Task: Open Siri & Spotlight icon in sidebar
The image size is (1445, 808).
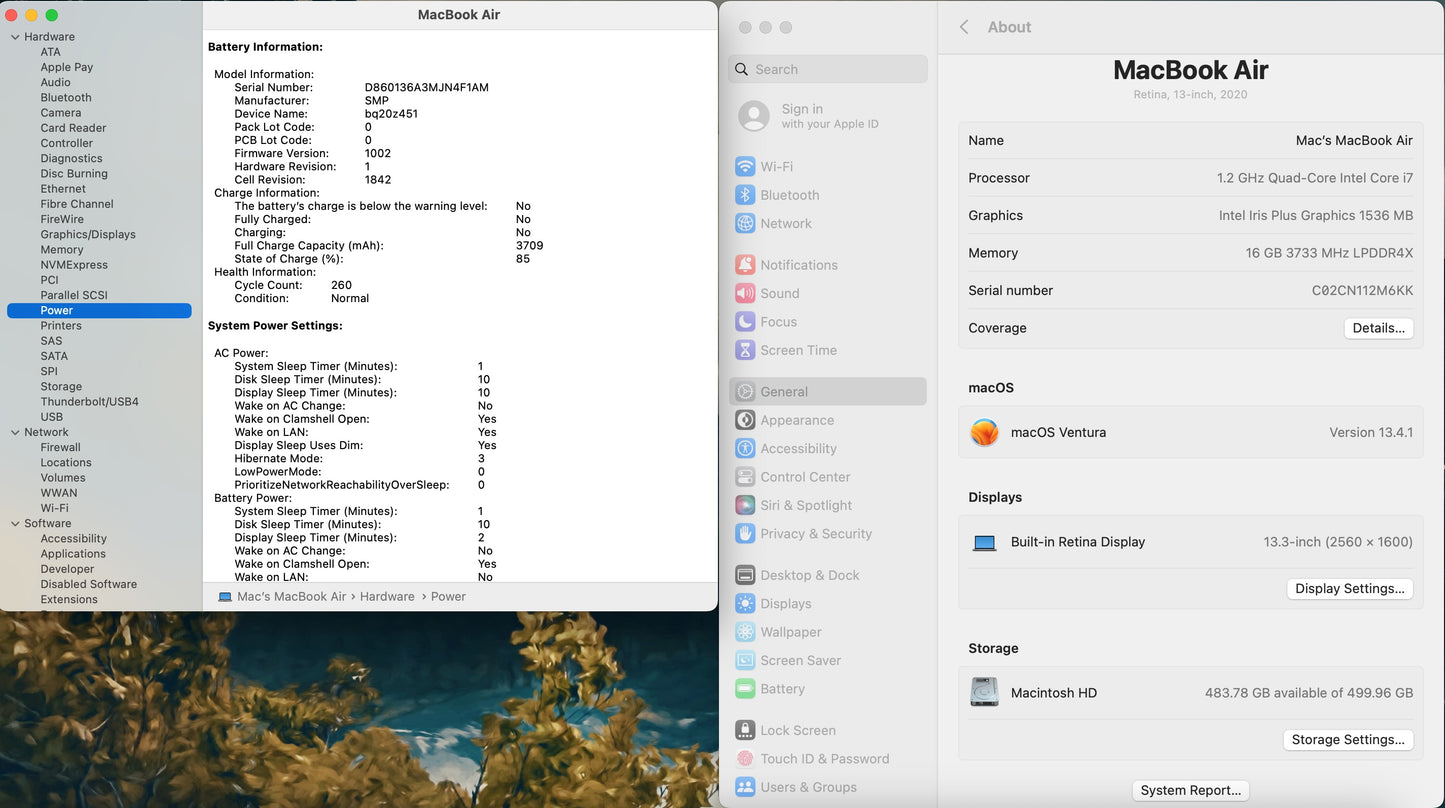Action: (744, 505)
